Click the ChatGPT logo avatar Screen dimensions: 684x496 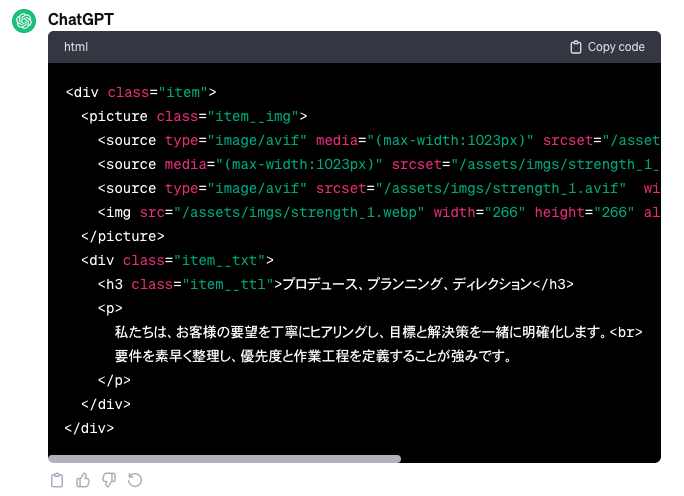[x=24, y=21]
